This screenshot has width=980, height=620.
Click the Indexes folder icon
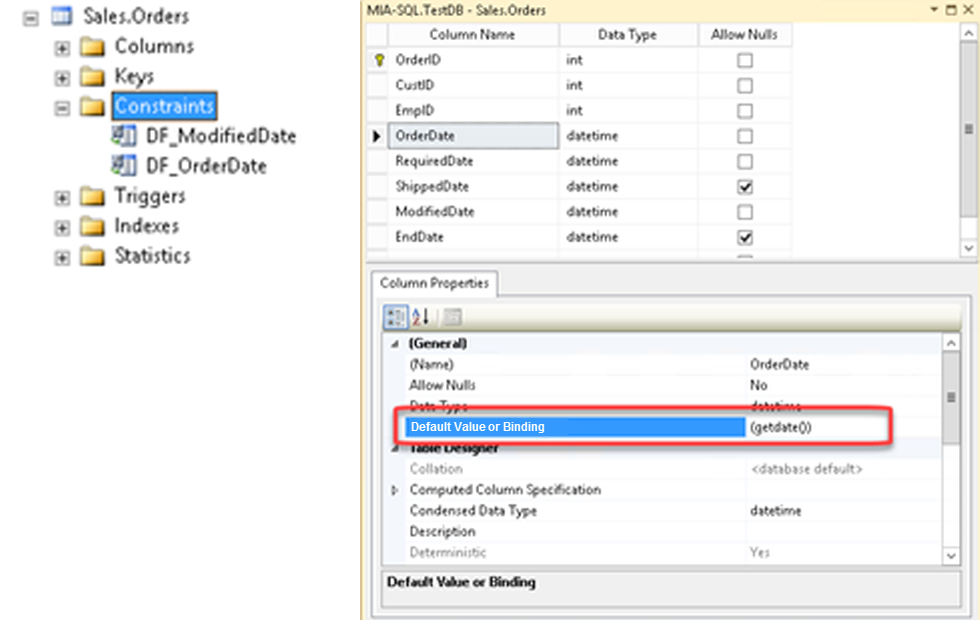(92, 227)
